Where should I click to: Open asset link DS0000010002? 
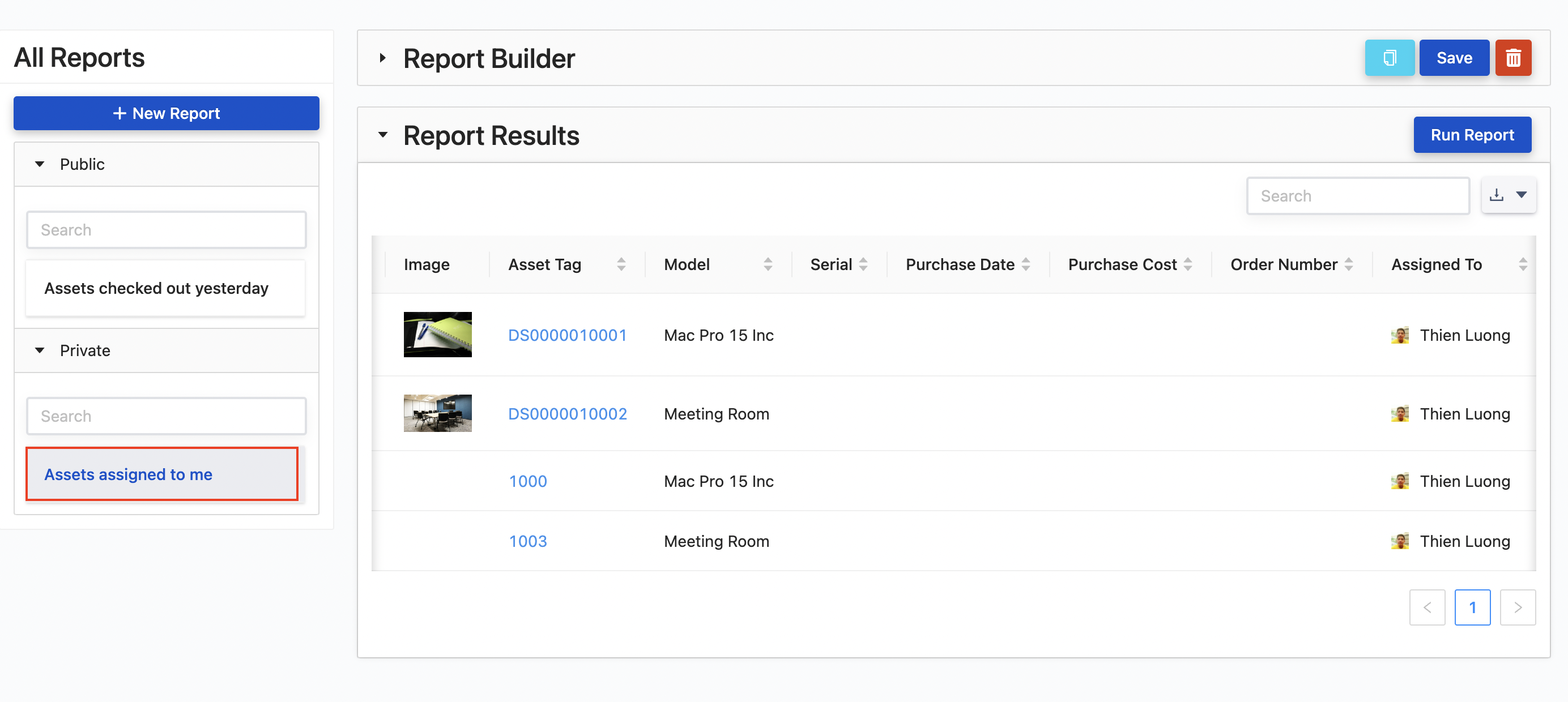[x=566, y=414]
